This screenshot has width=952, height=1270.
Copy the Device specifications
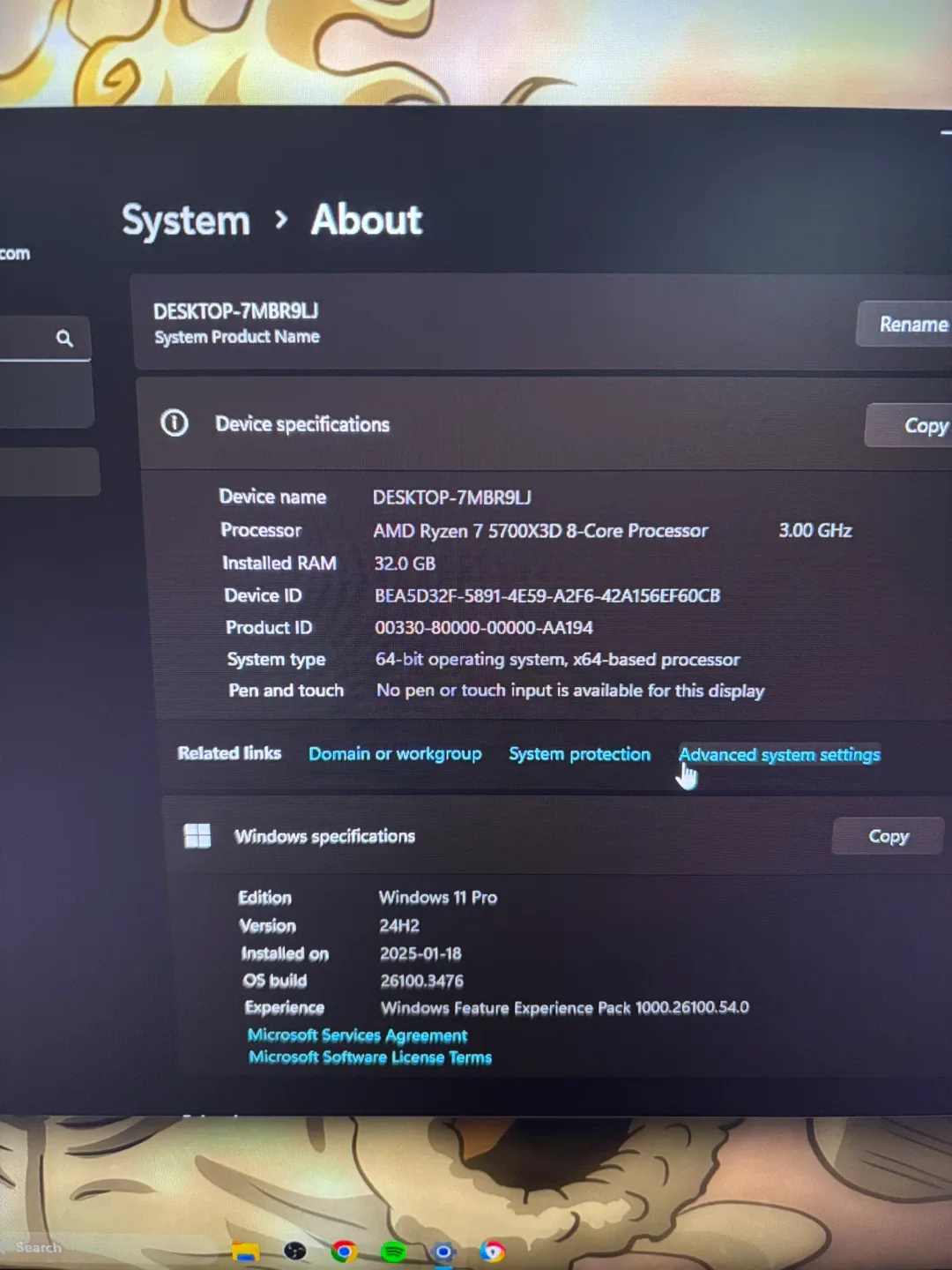point(923,424)
